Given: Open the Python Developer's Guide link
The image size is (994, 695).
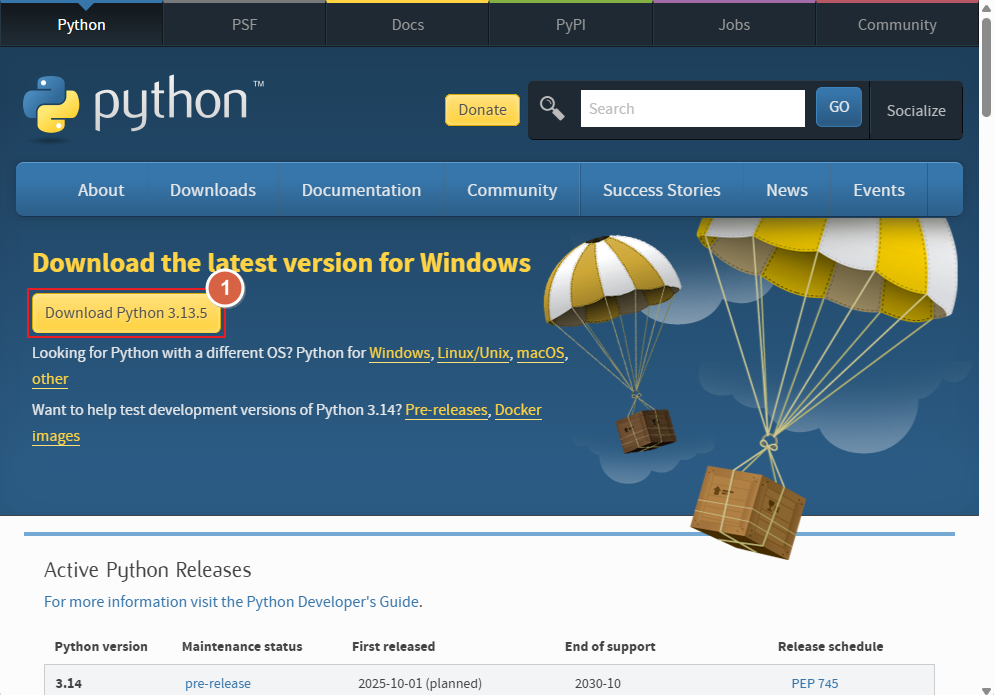Looking at the screenshot, I should coord(231,601).
